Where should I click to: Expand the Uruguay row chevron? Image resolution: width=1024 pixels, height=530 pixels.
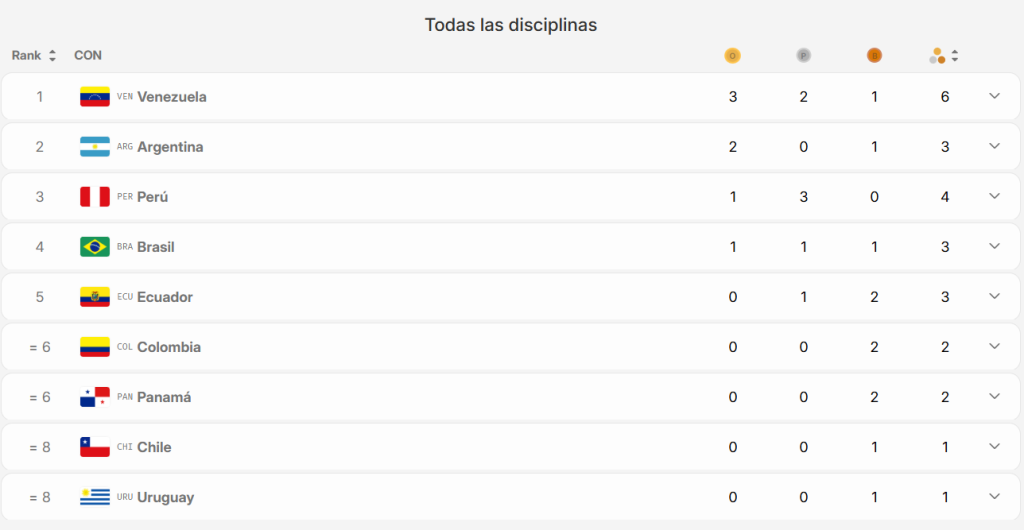click(994, 496)
